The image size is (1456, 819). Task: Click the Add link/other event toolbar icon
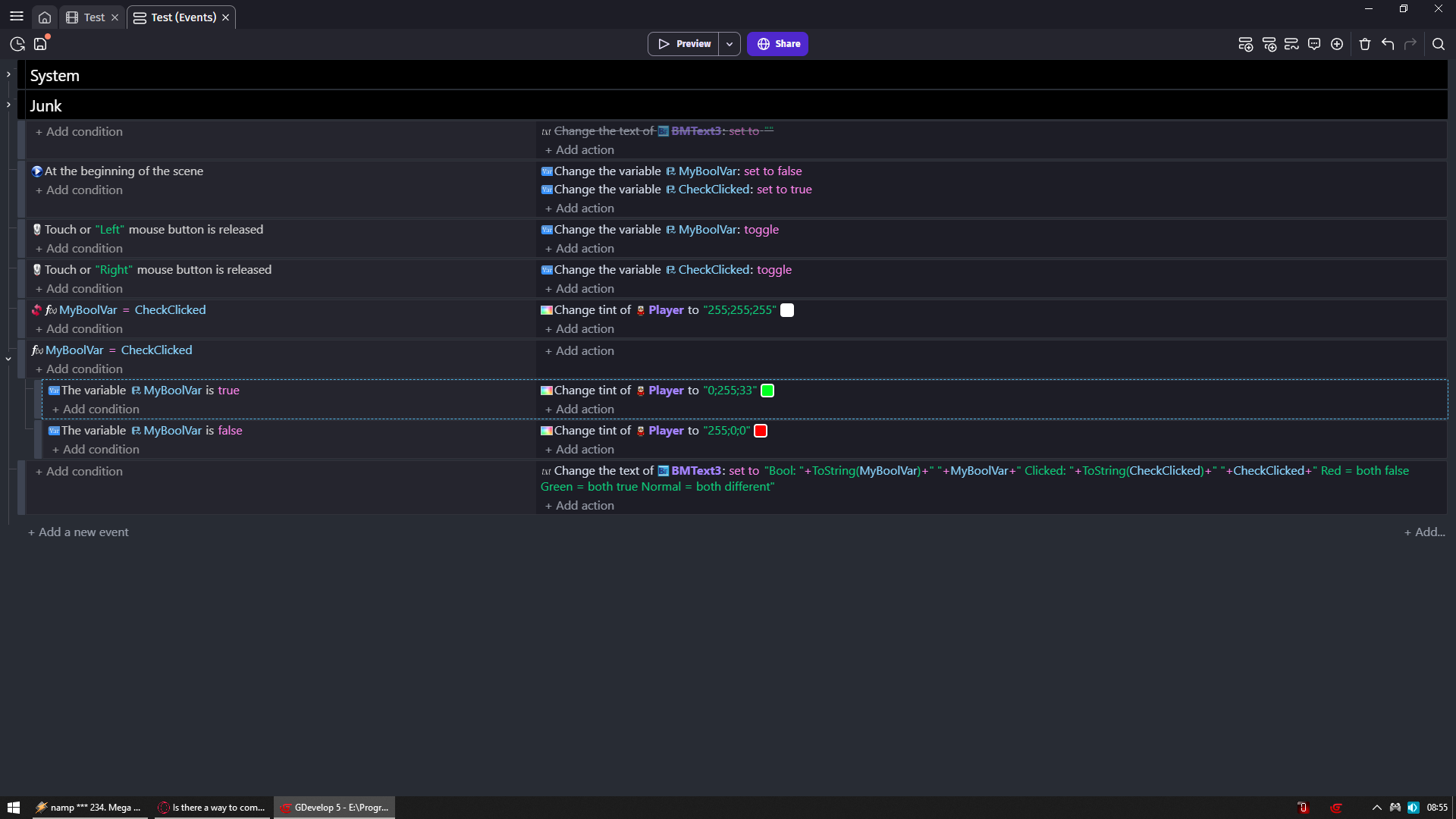coord(1291,44)
